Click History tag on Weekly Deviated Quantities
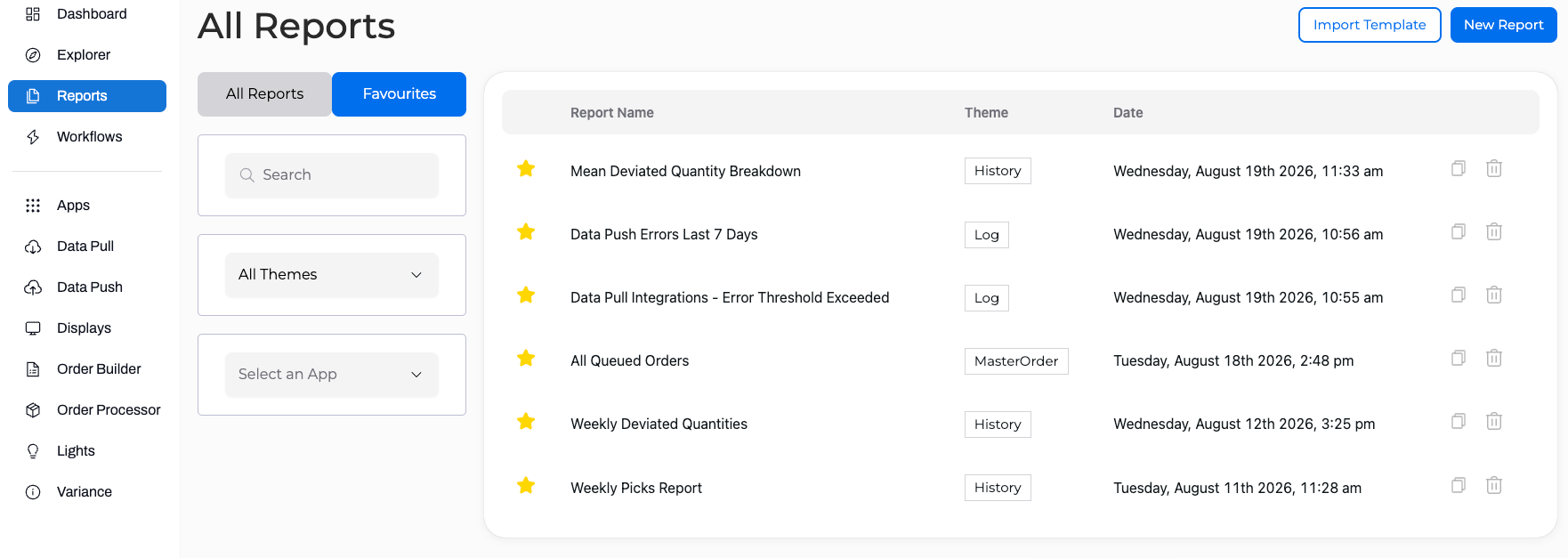The image size is (1568, 558). 998,425
